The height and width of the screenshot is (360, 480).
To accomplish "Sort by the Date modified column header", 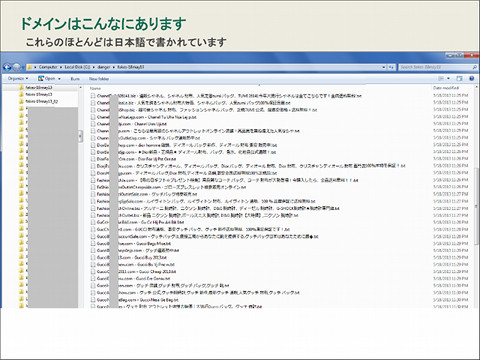I will (446, 88).
